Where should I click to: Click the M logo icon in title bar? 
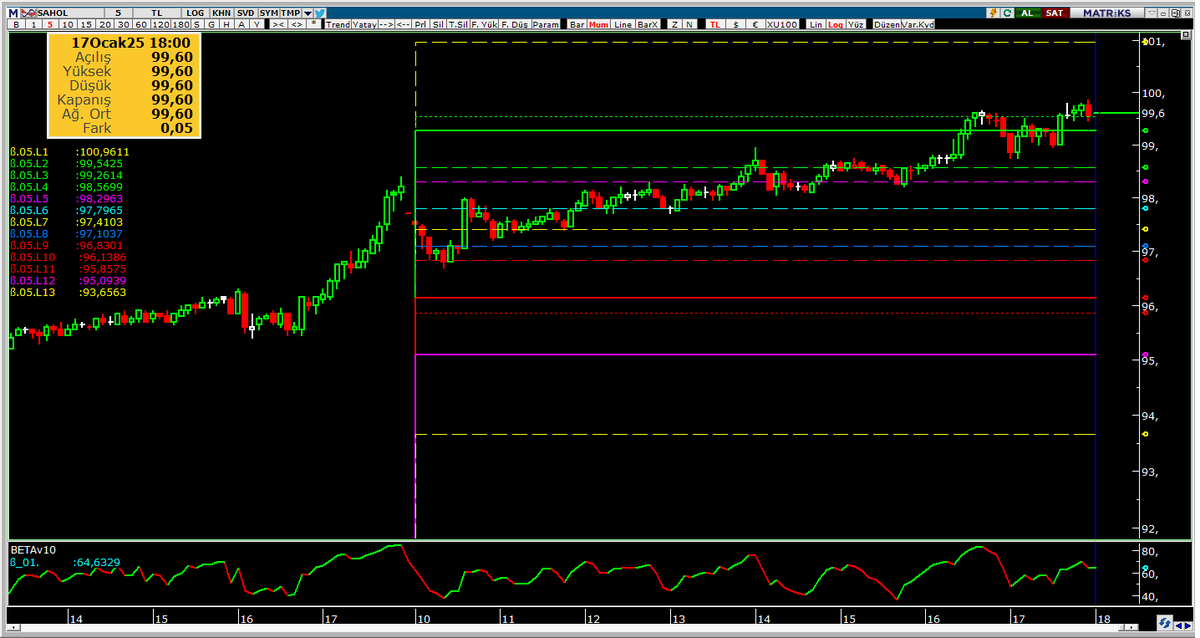13,13
